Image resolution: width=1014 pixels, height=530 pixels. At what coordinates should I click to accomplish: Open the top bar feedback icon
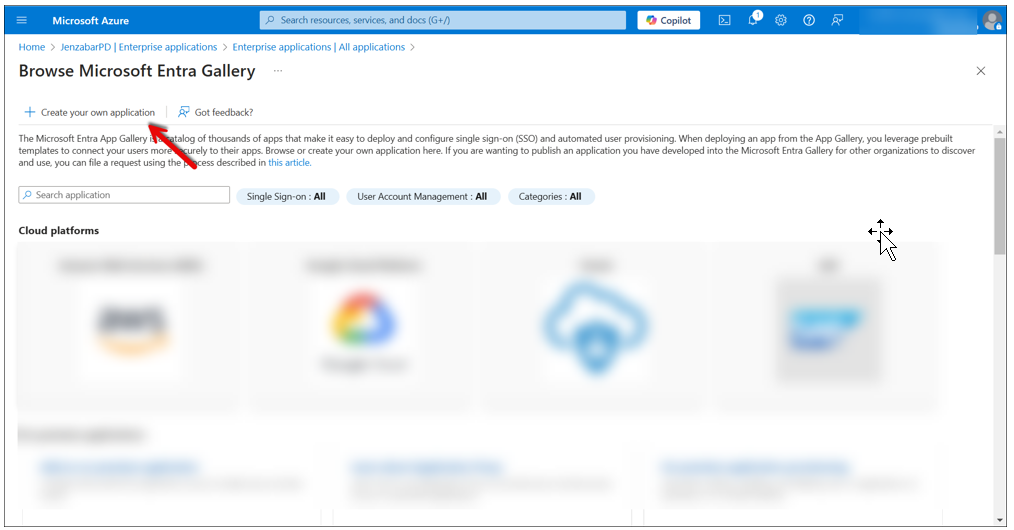pos(837,20)
